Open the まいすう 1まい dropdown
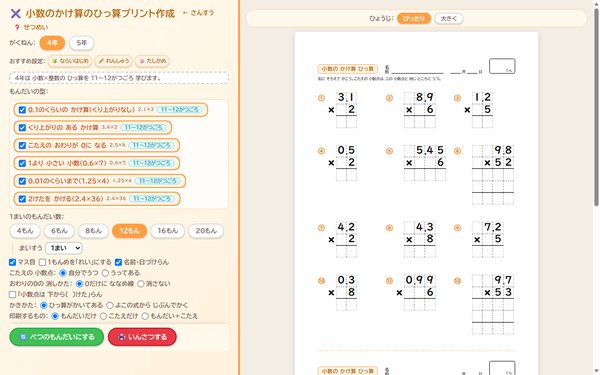The width and height of the screenshot is (600, 375). pos(64,248)
